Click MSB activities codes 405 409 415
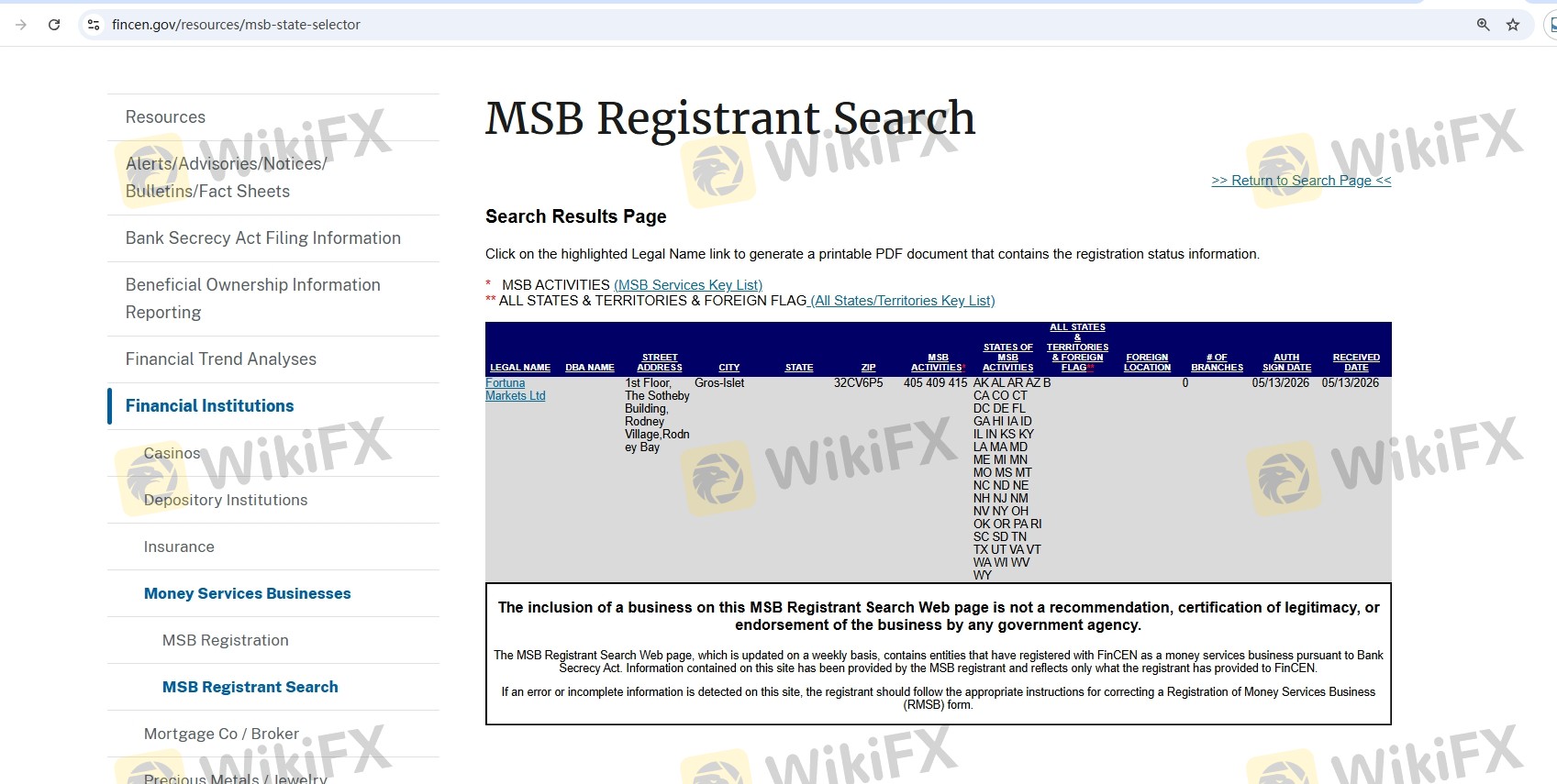The width and height of the screenshot is (1557, 784). (x=935, y=383)
